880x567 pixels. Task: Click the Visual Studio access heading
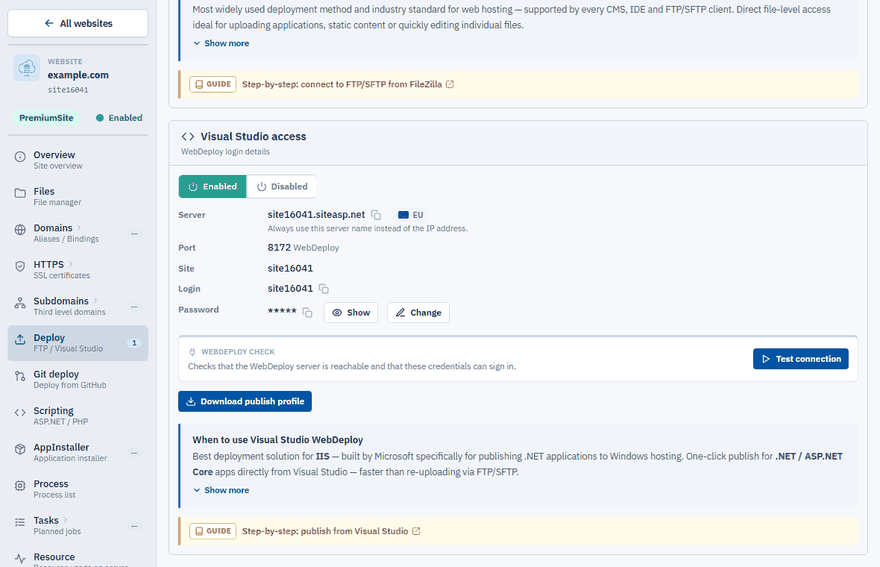click(253, 136)
